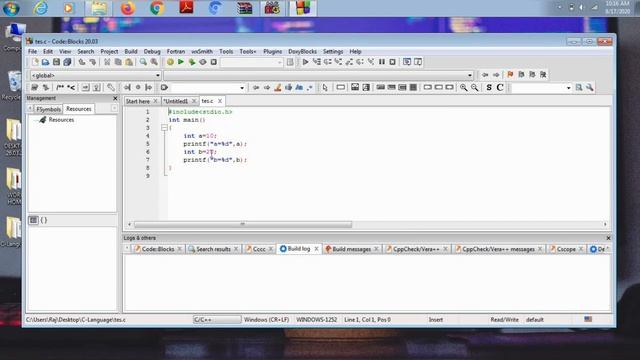640x360 pixels.
Task: Click the editor scrollbar right arrow
Action: coord(605,224)
